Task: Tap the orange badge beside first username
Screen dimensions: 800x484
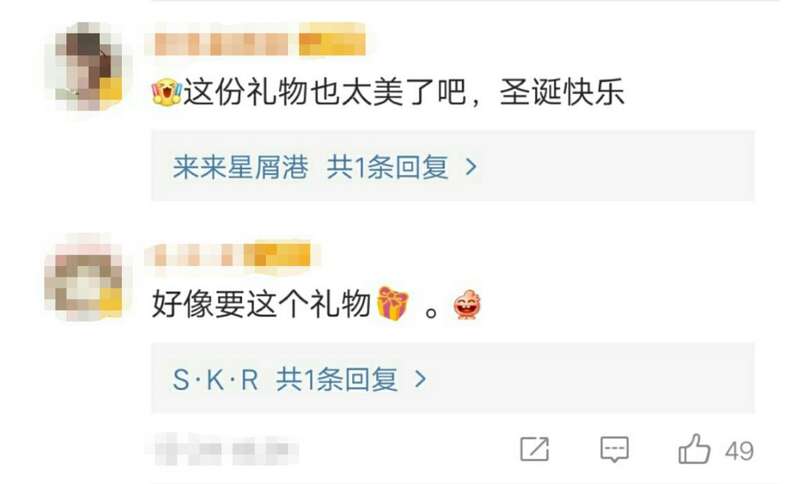Action: tap(332, 44)
